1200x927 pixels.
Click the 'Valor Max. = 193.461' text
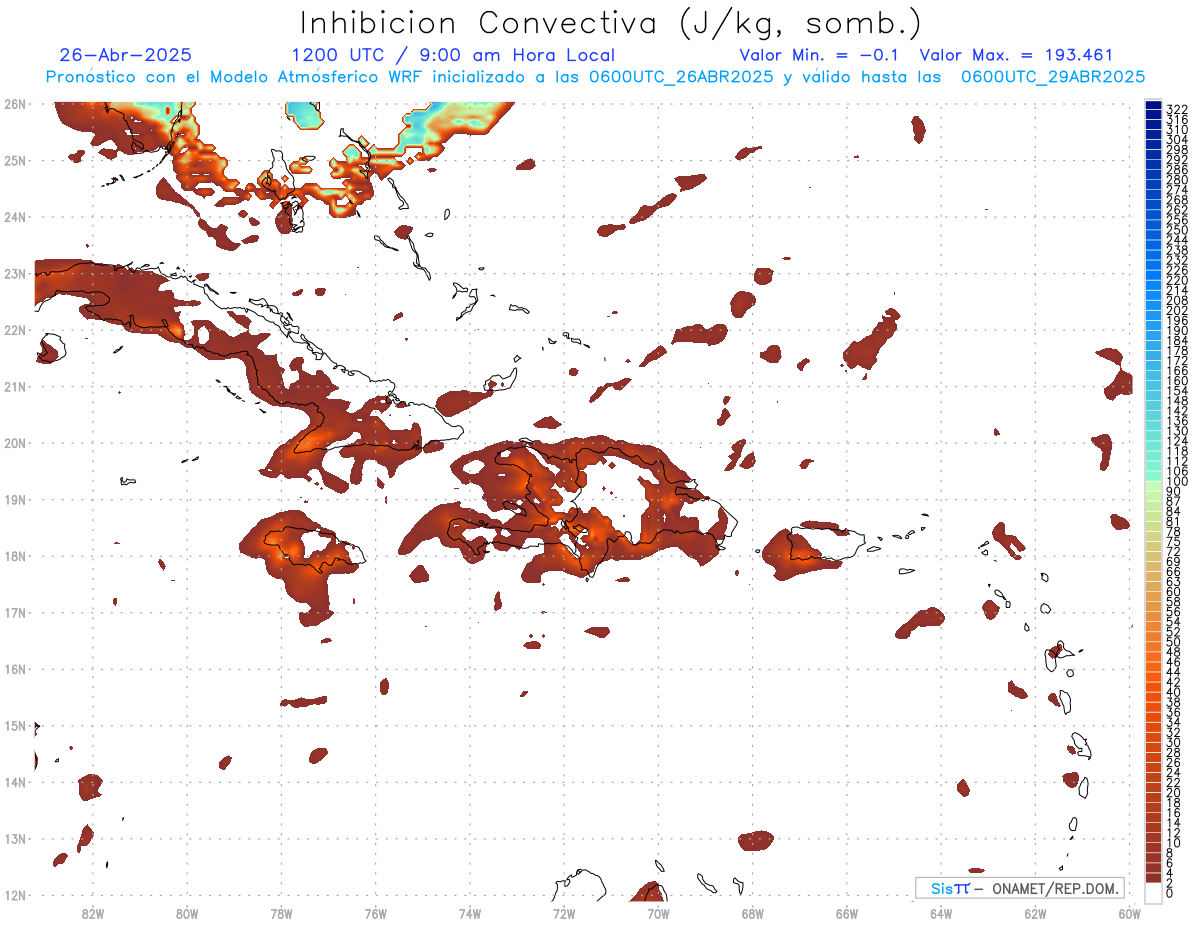click(1016, 55)
